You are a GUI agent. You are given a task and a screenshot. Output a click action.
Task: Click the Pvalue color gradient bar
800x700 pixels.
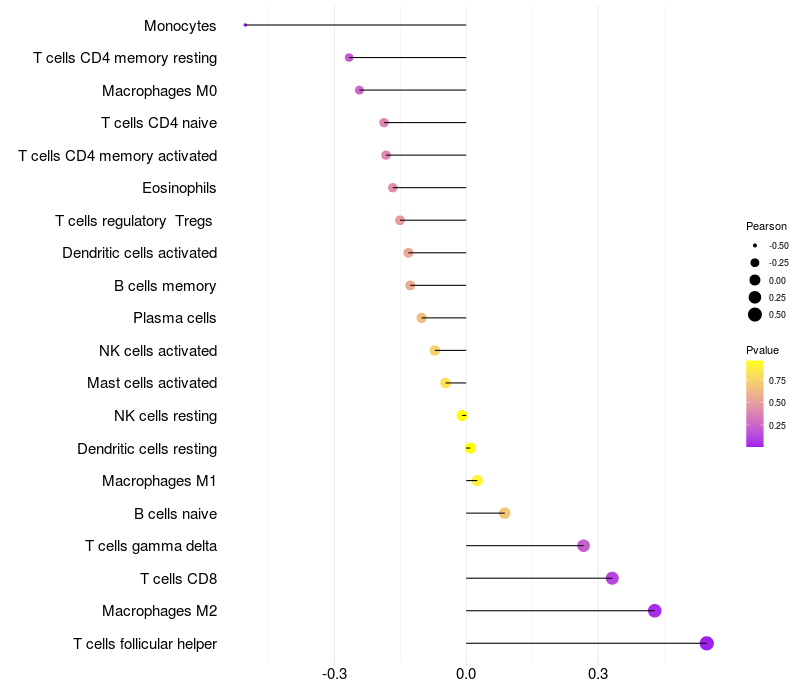(755, 403)
